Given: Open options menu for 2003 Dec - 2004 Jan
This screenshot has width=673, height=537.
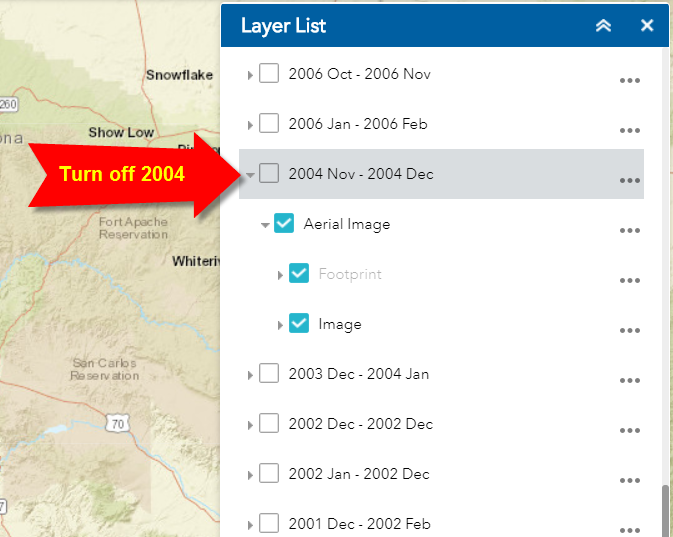Looking at the screenshot, I should click(x=629, y=380).
